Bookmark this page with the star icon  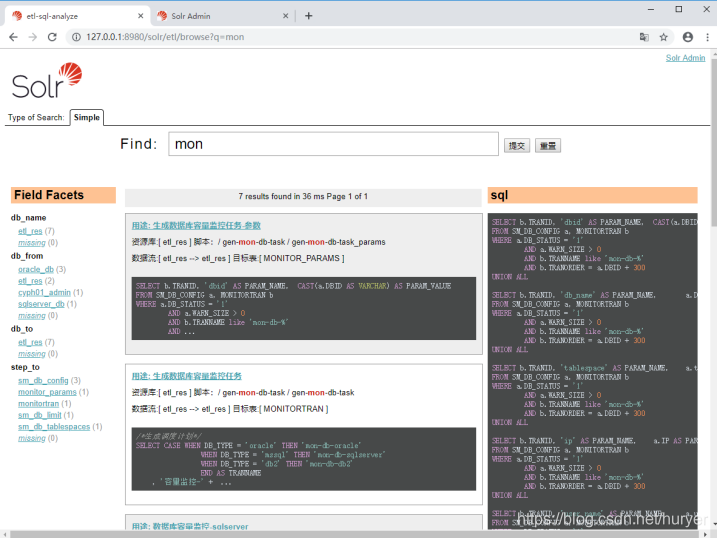coord(664,37)
